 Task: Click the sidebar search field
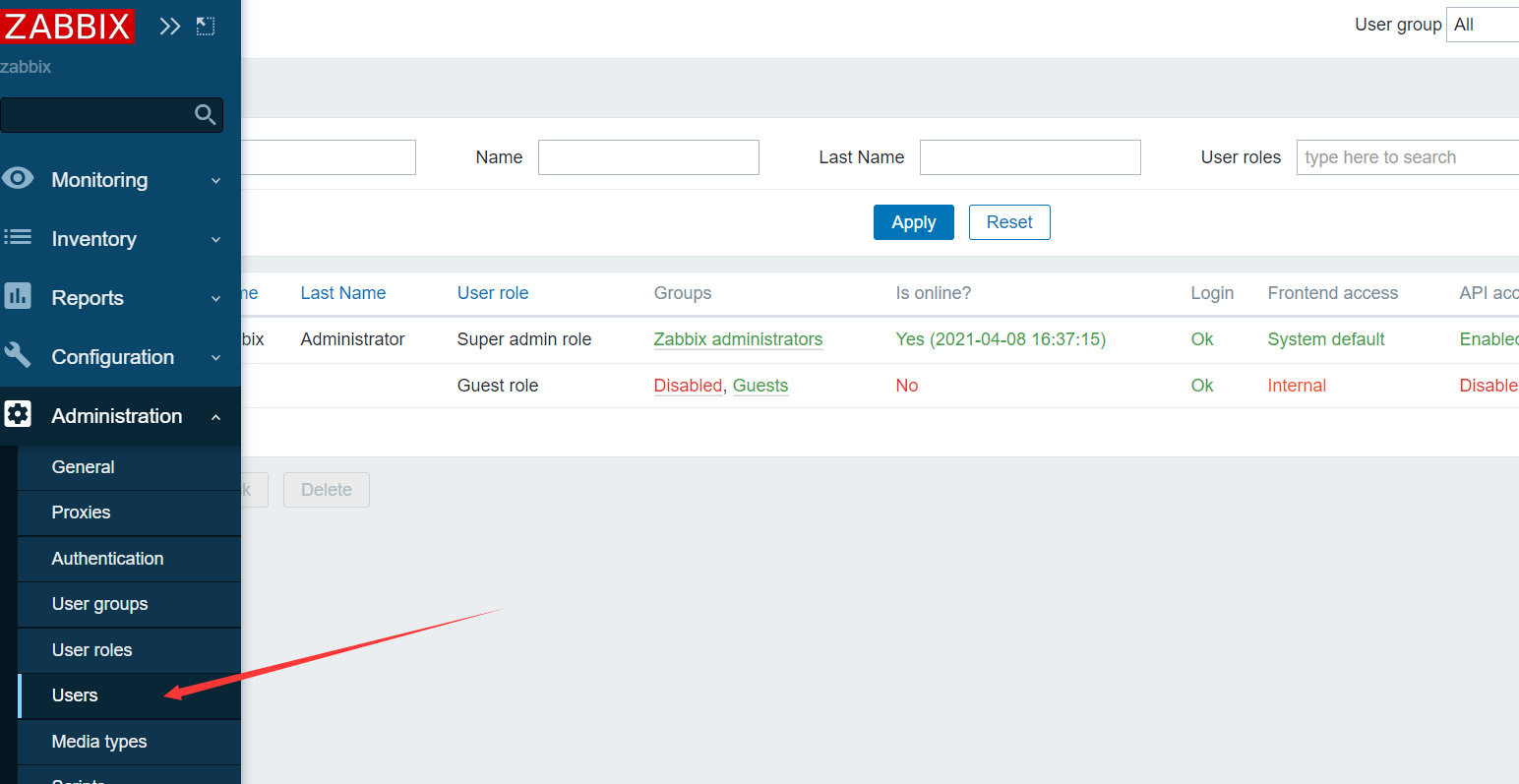click(111, 115)
